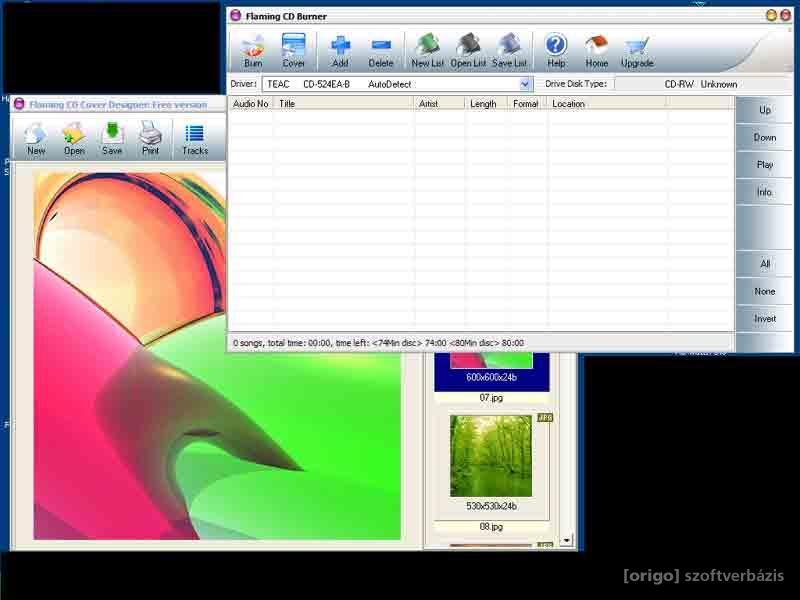800x600 pixels.
Task: Click the Title column header
Action: pos(343,104)
